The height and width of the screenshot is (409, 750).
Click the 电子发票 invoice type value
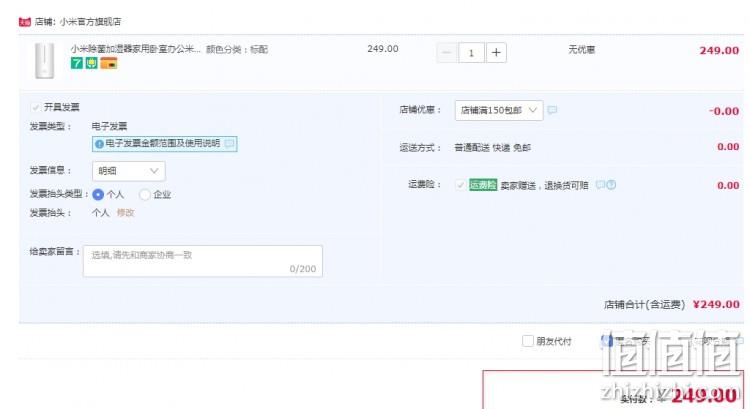(x=109, y=126)
